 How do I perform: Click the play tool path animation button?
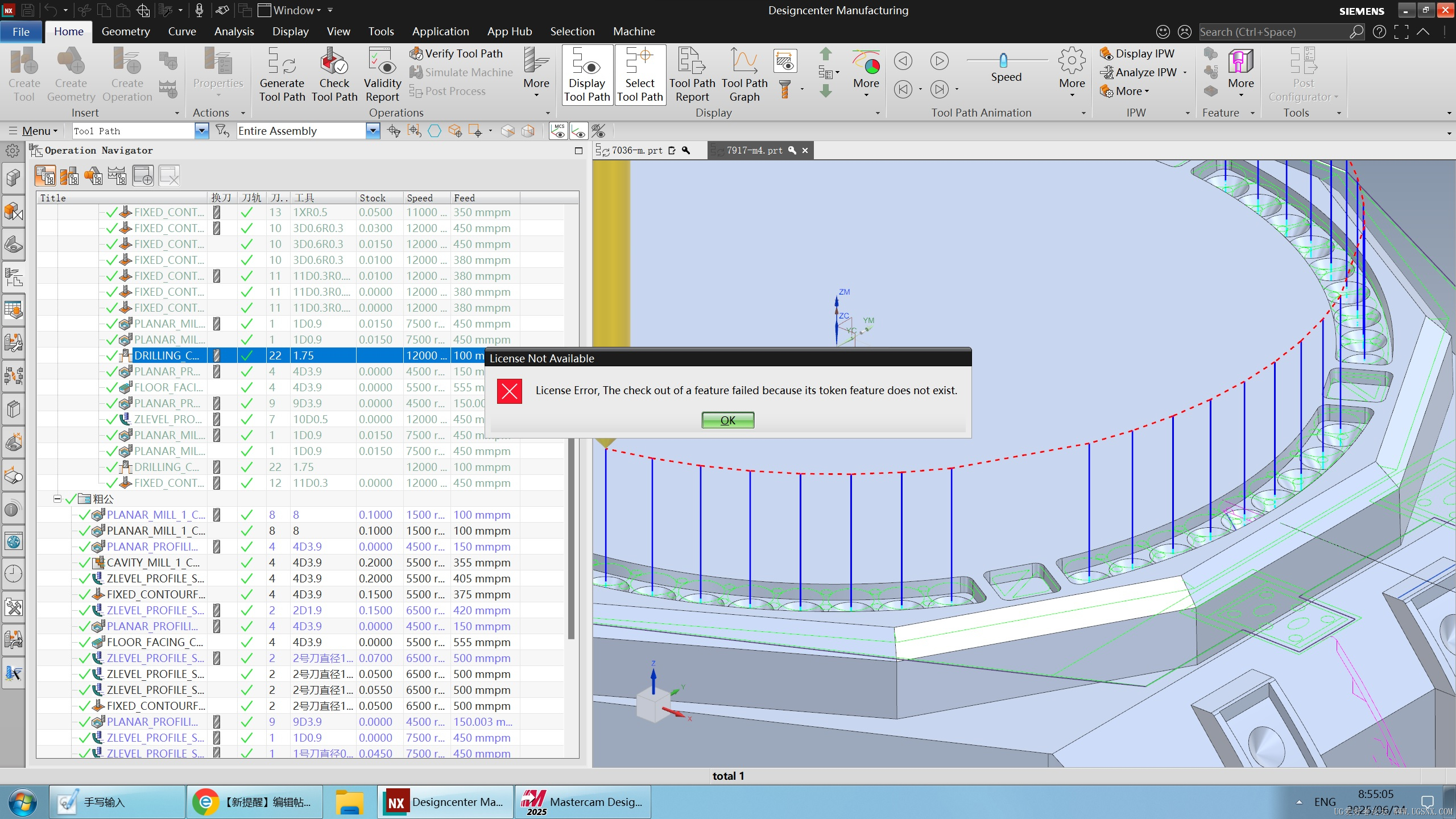(x=940, y=61)
